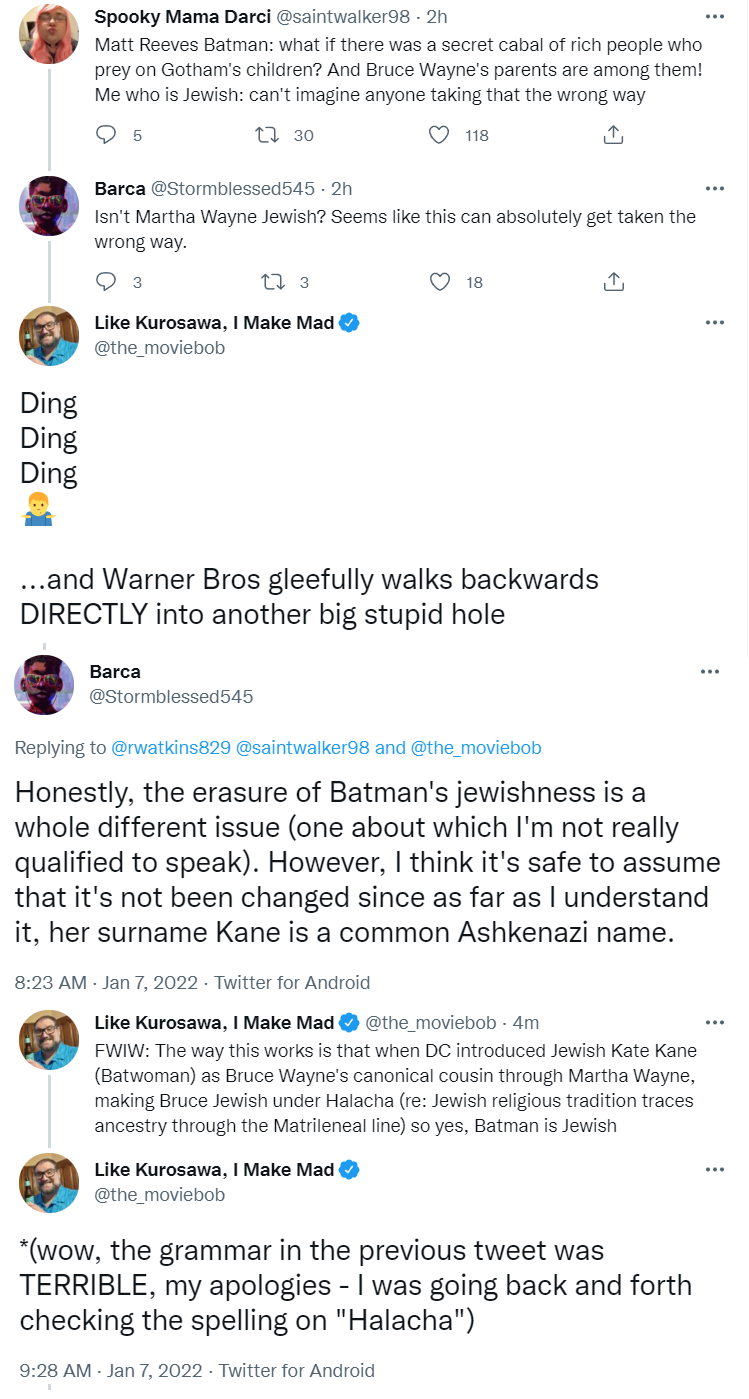Like Spooky Mama Darci's tweet
This screenshot has width=749, height=1399.
439,134
